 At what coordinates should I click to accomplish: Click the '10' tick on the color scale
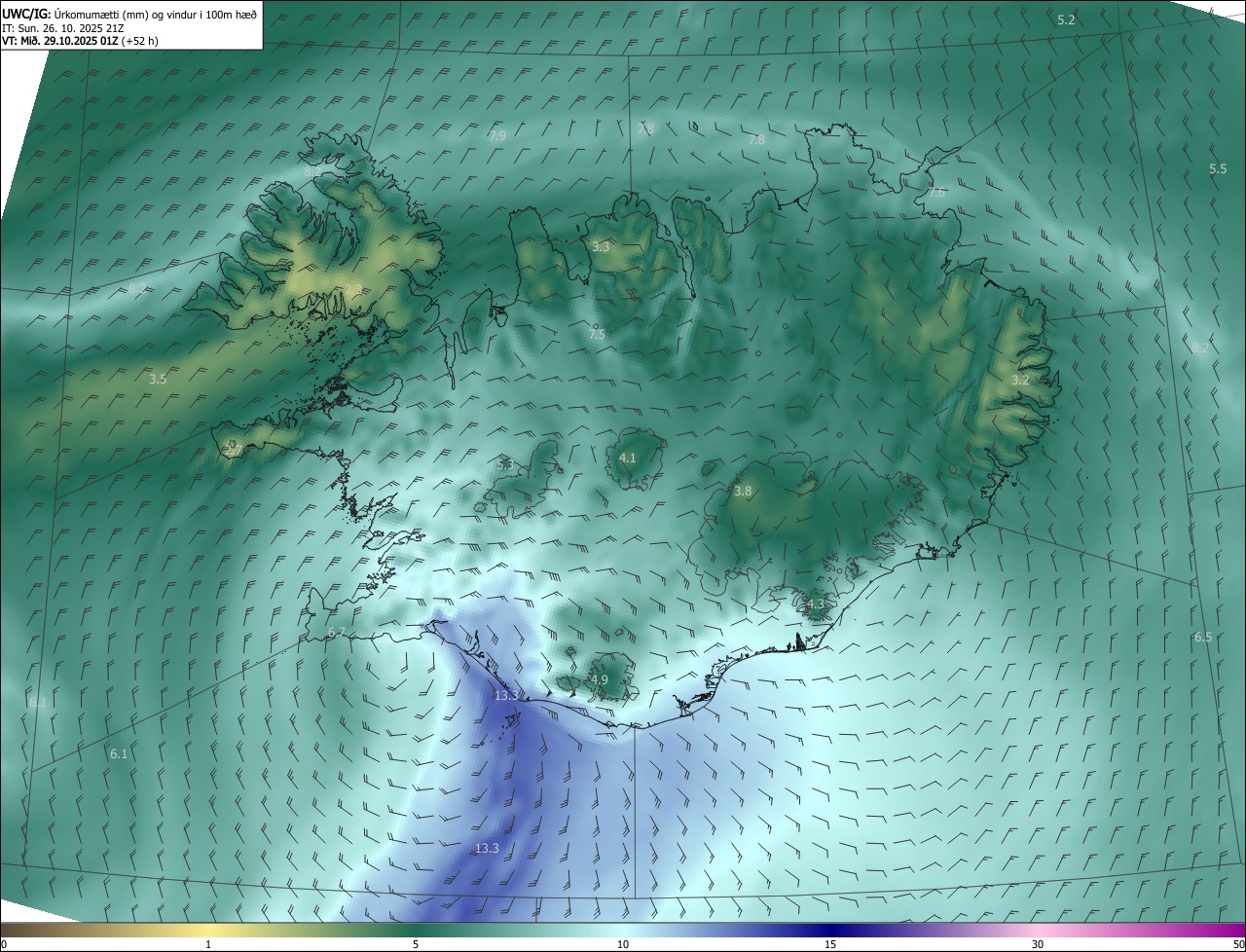(623, 945)
